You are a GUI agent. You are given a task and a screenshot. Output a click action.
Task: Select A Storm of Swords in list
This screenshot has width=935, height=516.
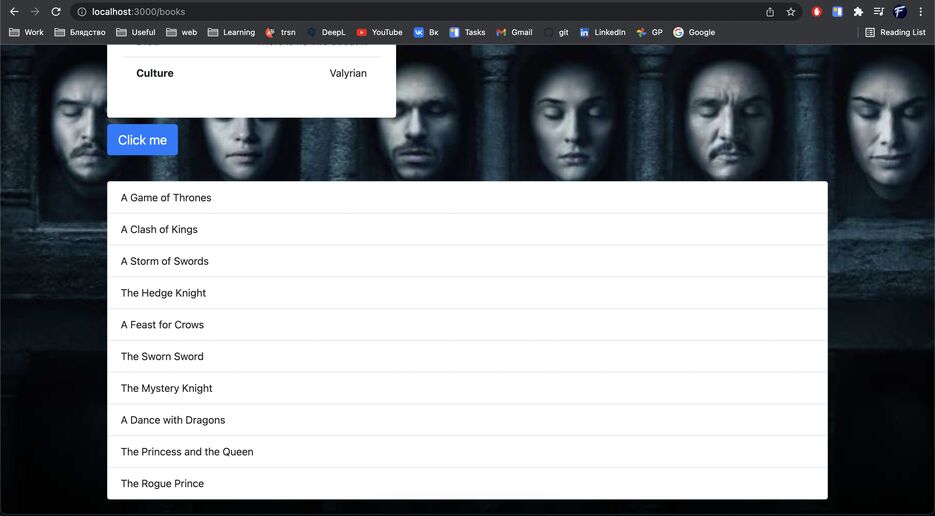coord(468,261)
